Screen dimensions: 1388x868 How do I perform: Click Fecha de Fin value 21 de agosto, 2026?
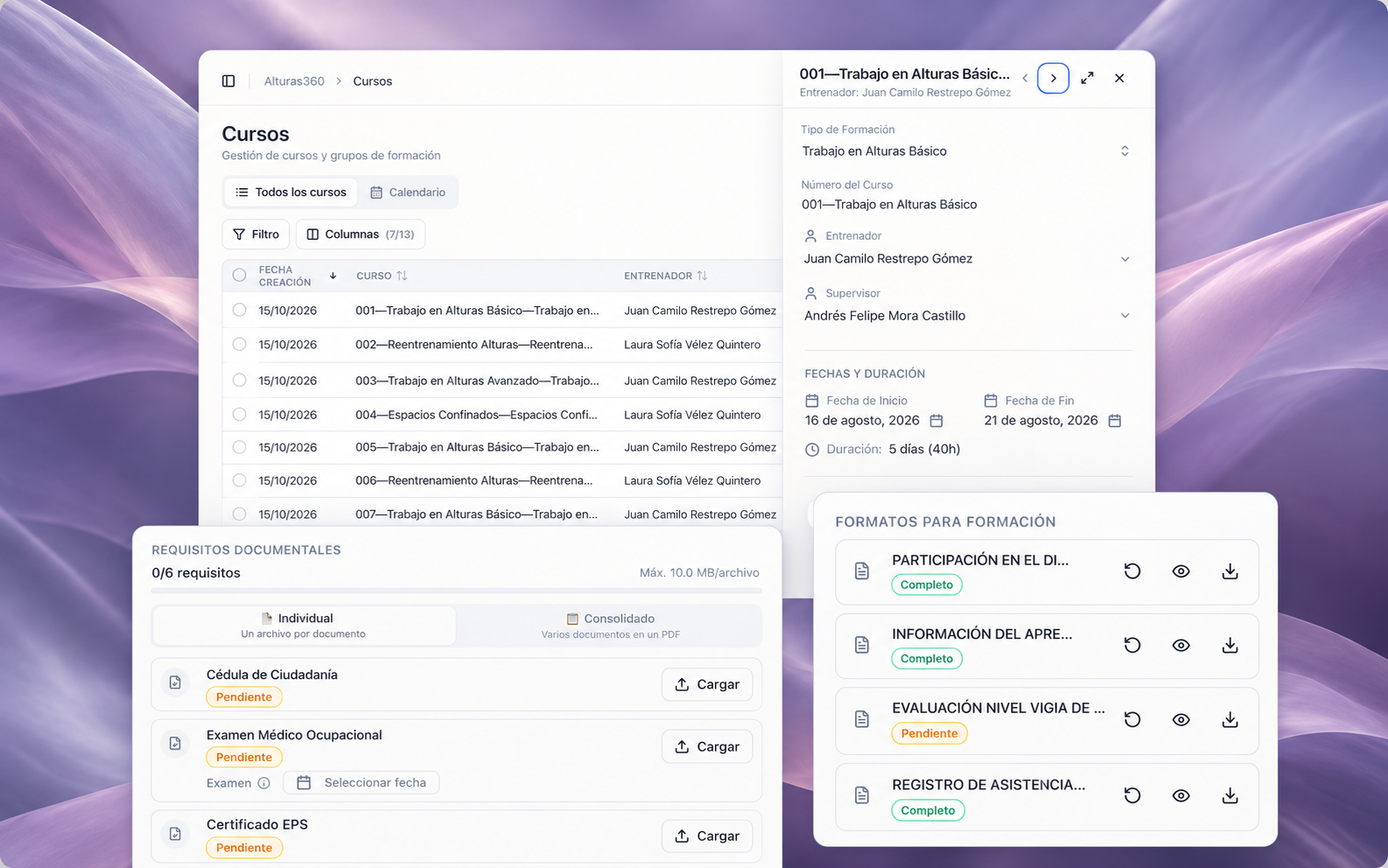(x=1041, y=421)
